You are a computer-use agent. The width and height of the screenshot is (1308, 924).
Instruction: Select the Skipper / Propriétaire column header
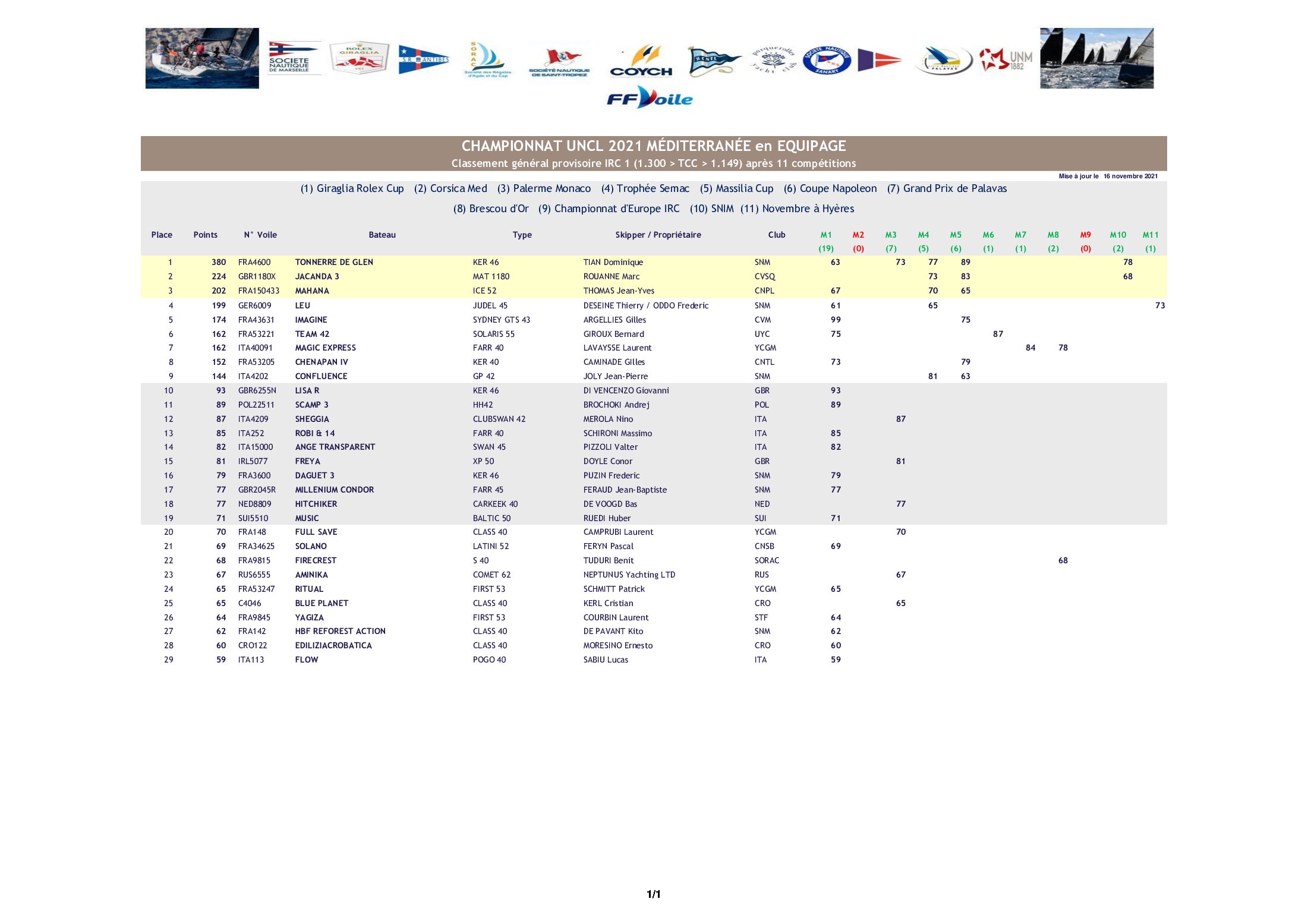coord(658,235)
